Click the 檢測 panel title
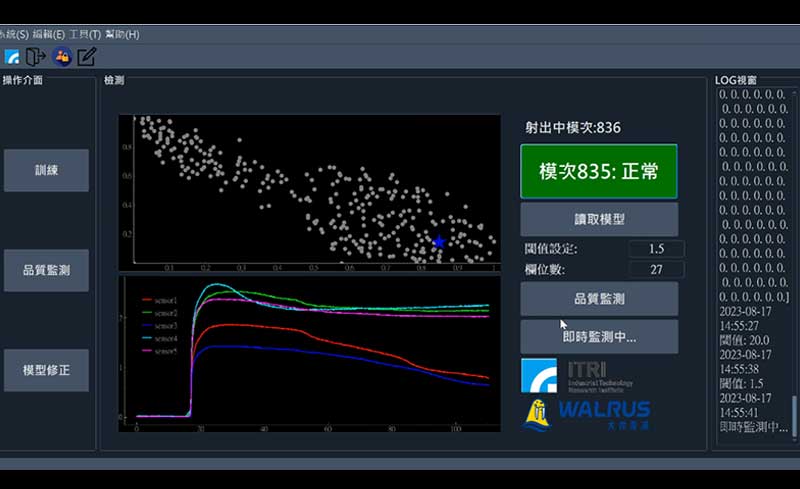Image resolution: width=800 pixels, height=489 pixels. pos(114,80)
